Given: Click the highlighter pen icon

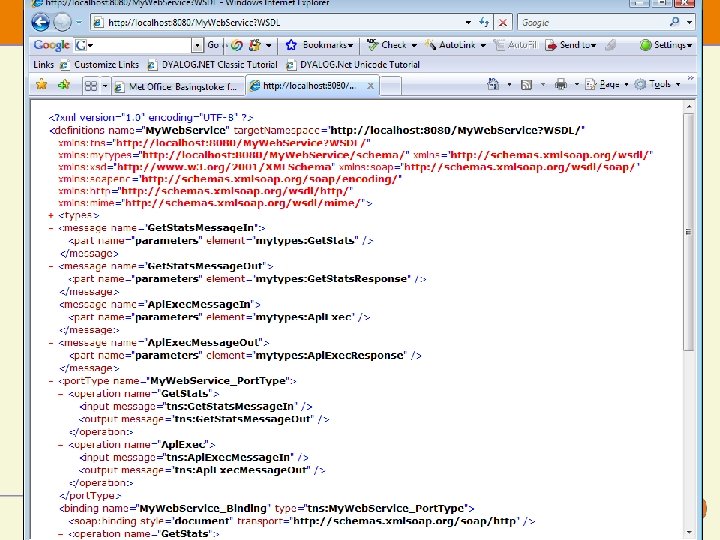Looking at the screenshot, I should tap(610, 45).
